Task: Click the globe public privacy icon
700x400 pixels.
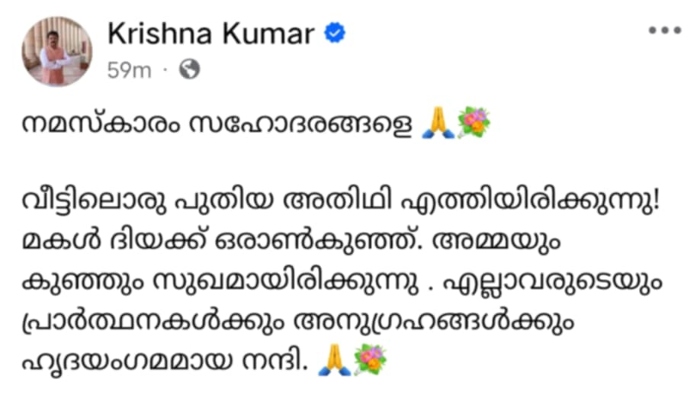Action: pyautogui.click(x=190, y=70)
